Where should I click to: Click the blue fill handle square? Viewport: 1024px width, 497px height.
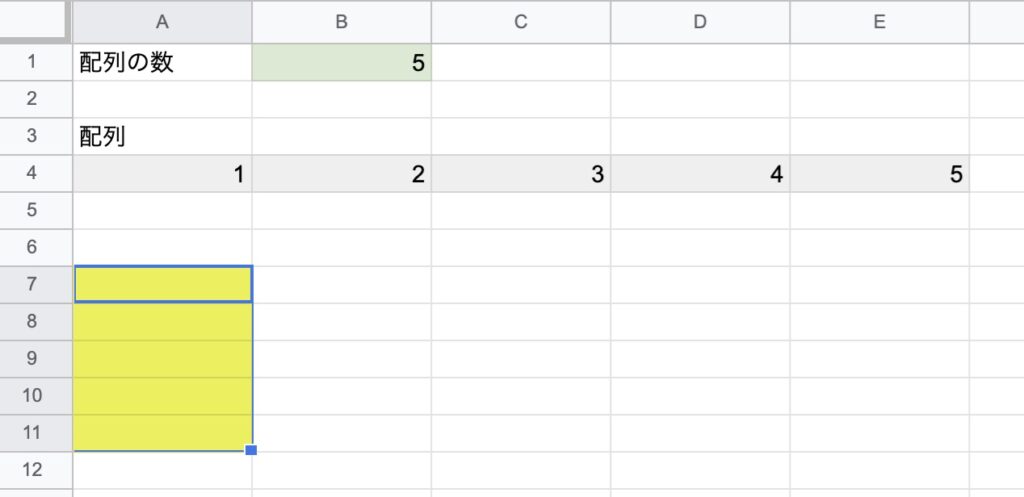tap(251, 450)
